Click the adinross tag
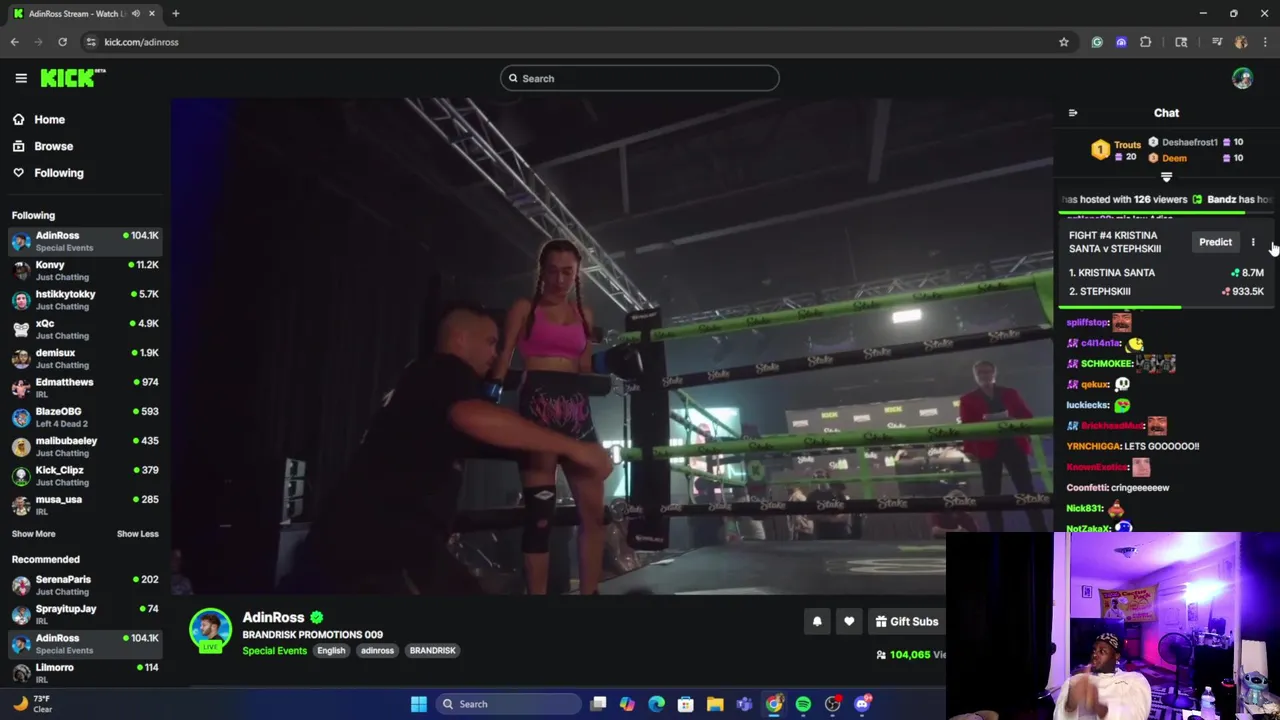The image size is (1280, 720). coord(377,651)
